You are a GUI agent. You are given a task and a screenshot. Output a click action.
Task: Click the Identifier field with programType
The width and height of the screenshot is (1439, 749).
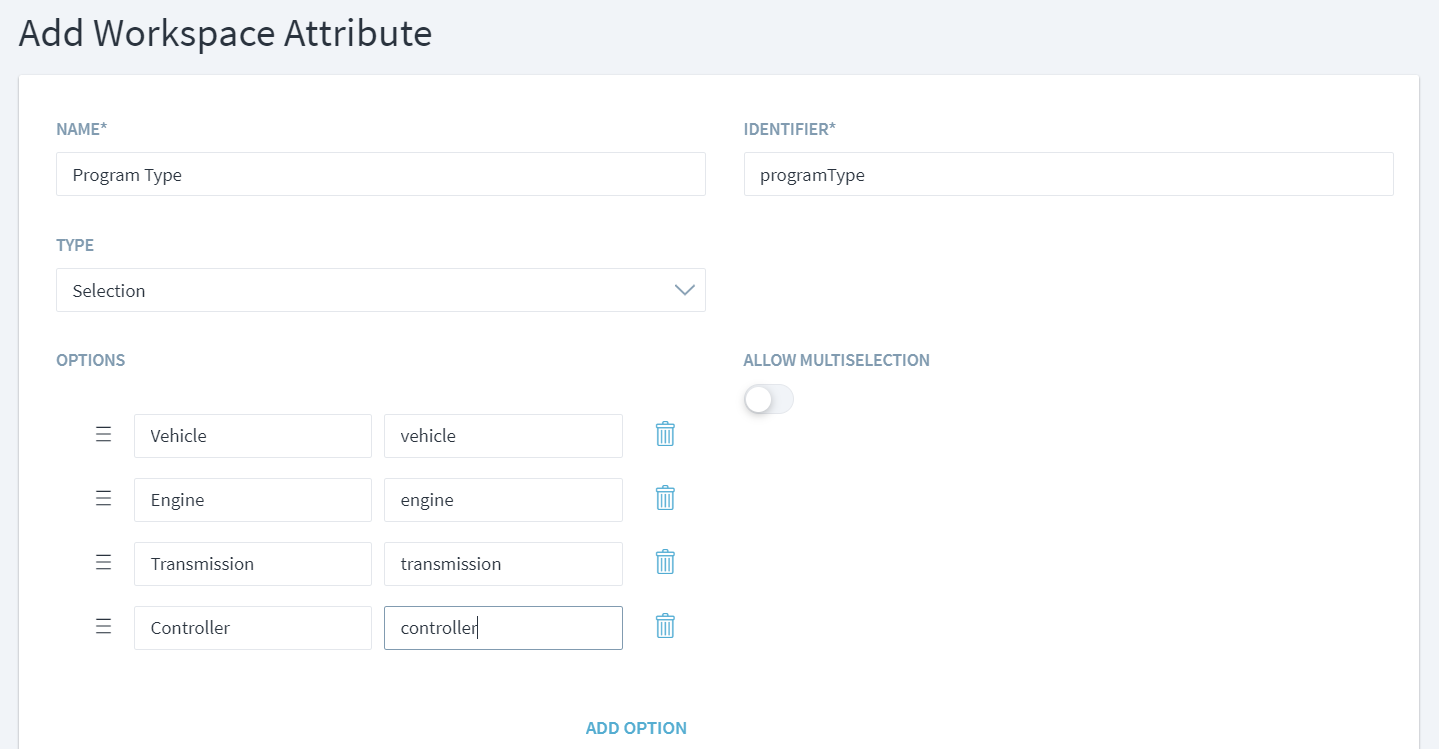(1068, 174)
